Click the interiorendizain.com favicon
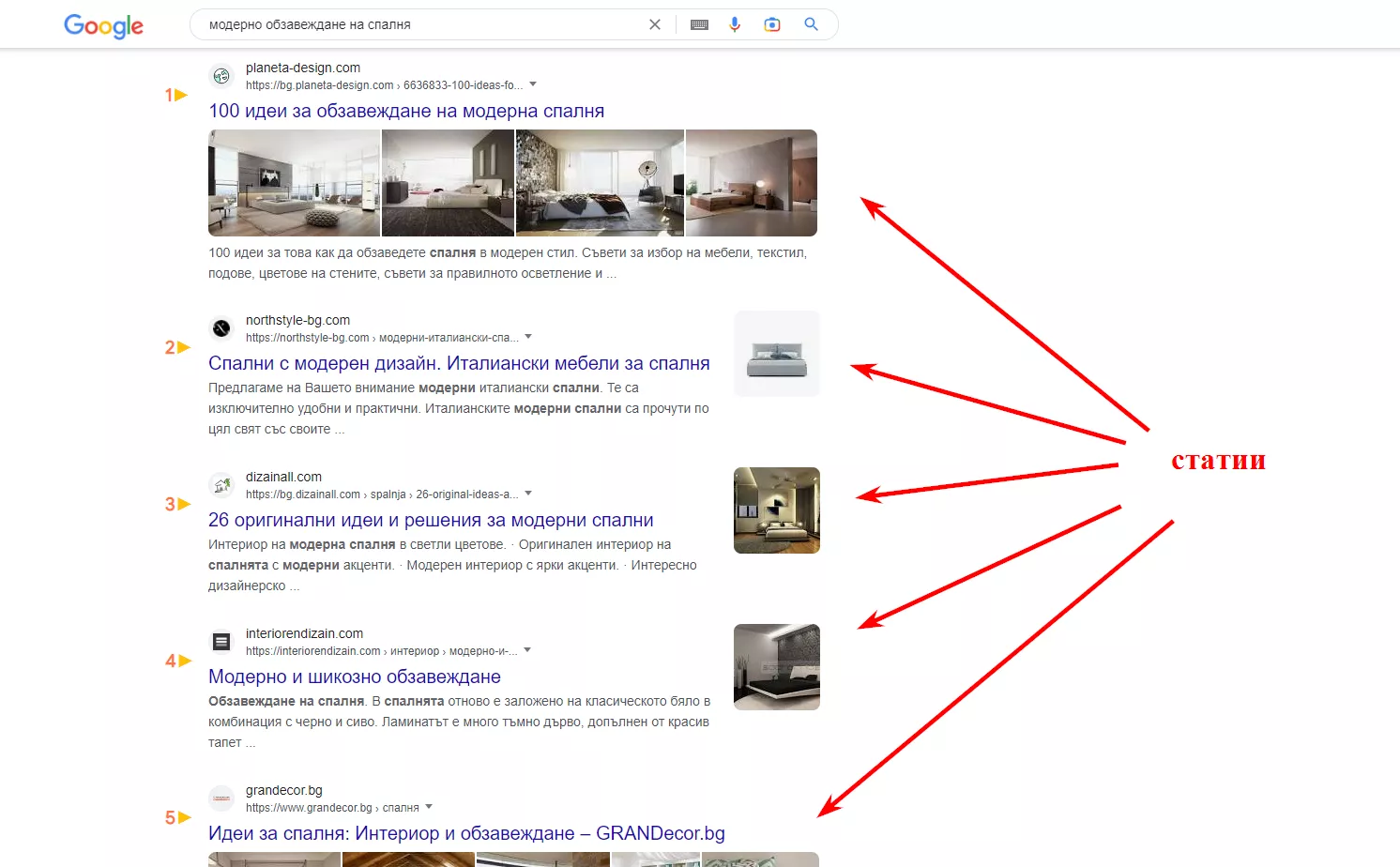 [221, 642]
